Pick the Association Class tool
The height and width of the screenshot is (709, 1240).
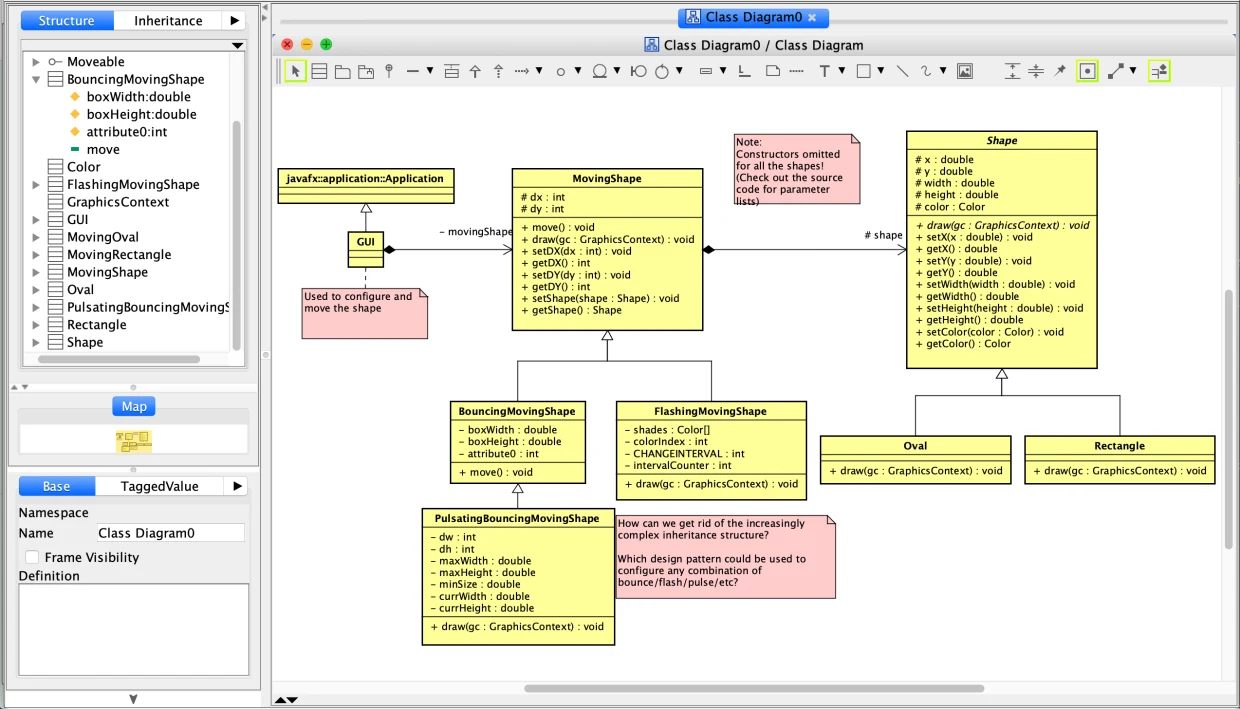click(451, 71)
